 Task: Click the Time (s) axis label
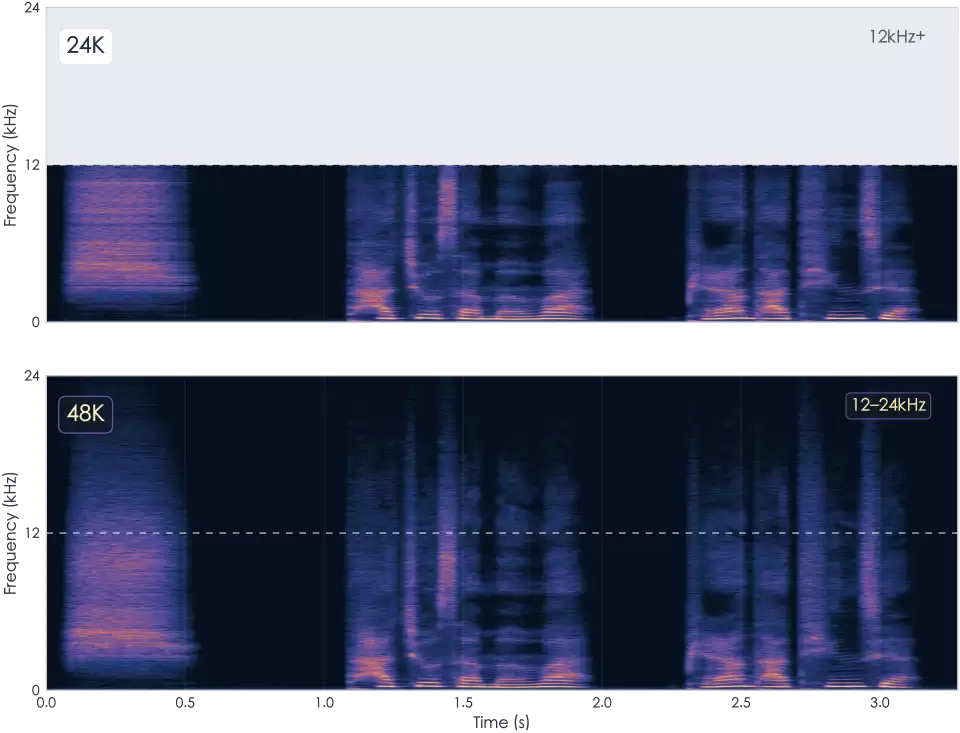pos(501,723)
